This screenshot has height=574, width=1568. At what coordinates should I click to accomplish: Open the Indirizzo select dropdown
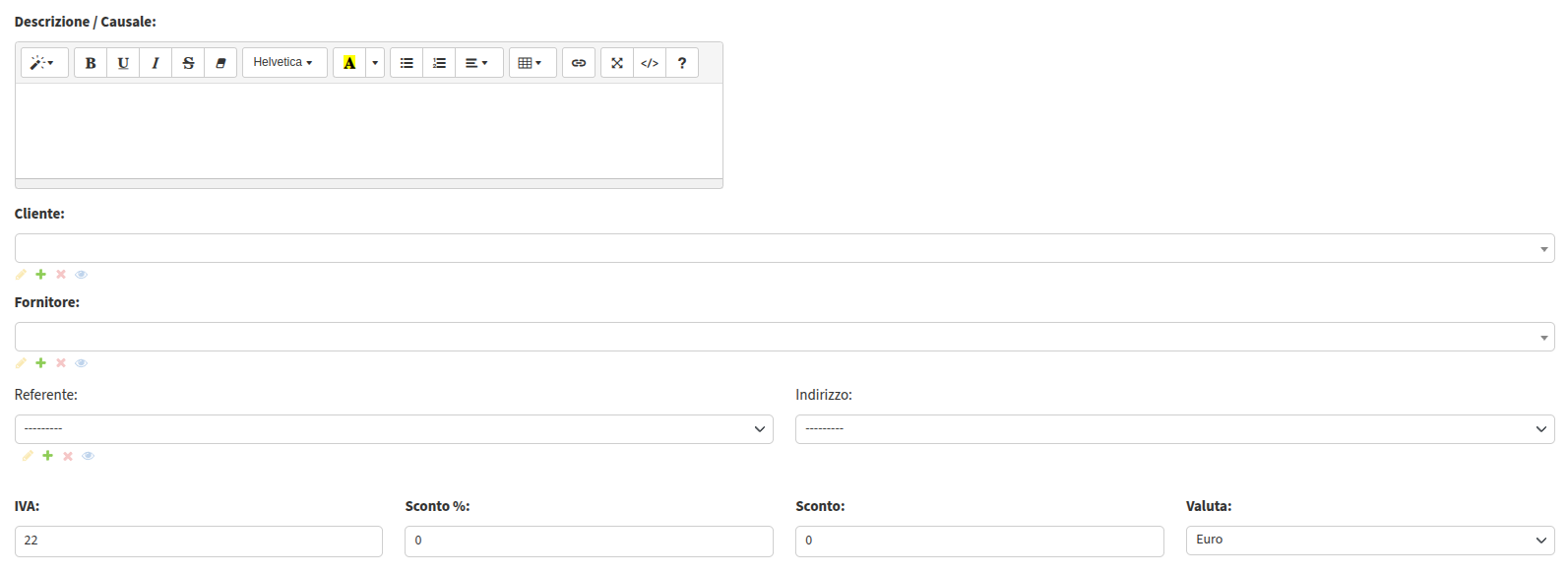click(x=1175, y=429)
